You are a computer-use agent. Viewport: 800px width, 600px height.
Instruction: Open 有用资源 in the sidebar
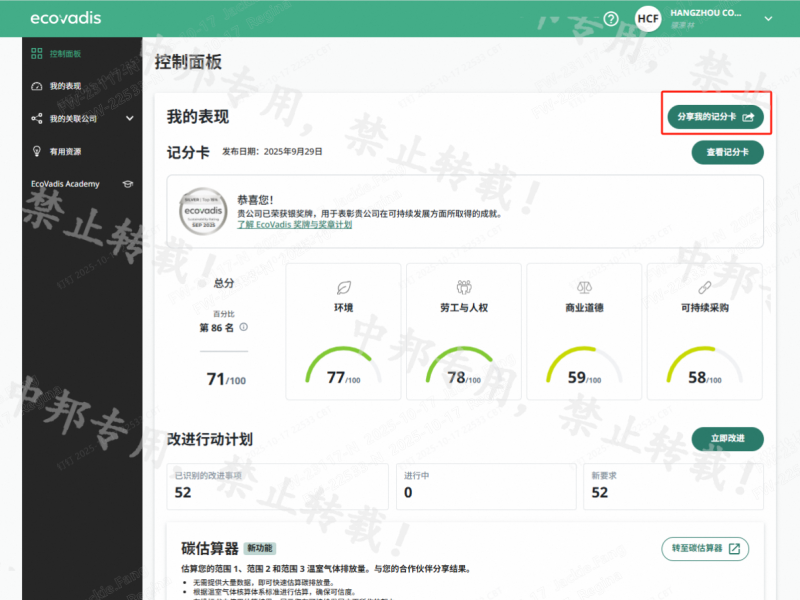64,152
